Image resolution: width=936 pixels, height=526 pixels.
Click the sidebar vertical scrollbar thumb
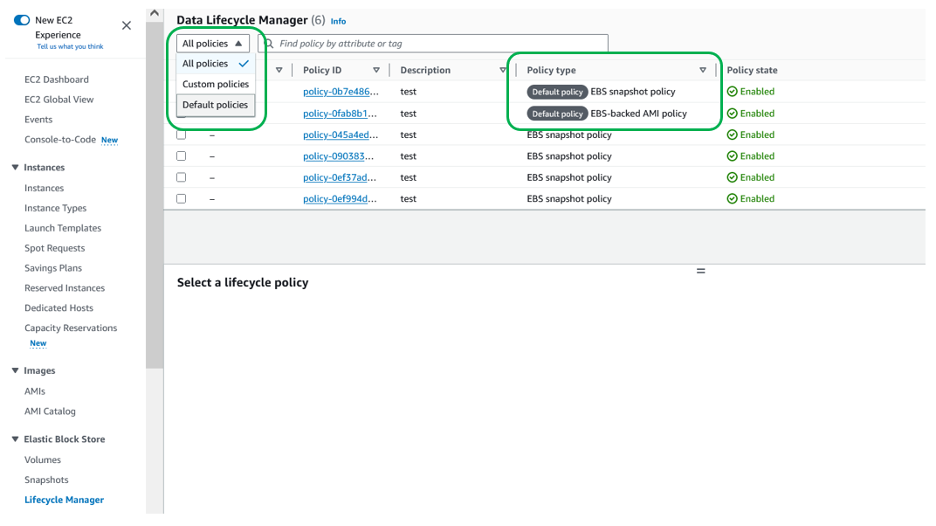[155, 194]
